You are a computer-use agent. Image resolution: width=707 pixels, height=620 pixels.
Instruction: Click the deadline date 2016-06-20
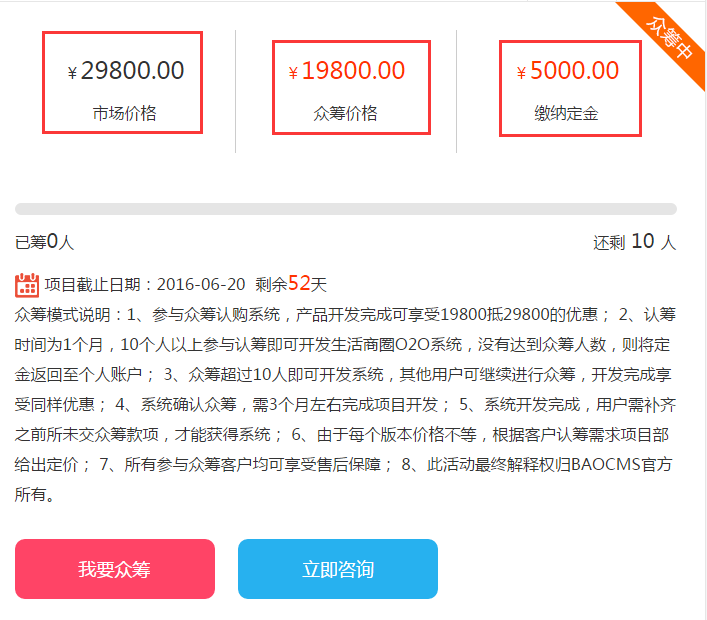point(201,285)
